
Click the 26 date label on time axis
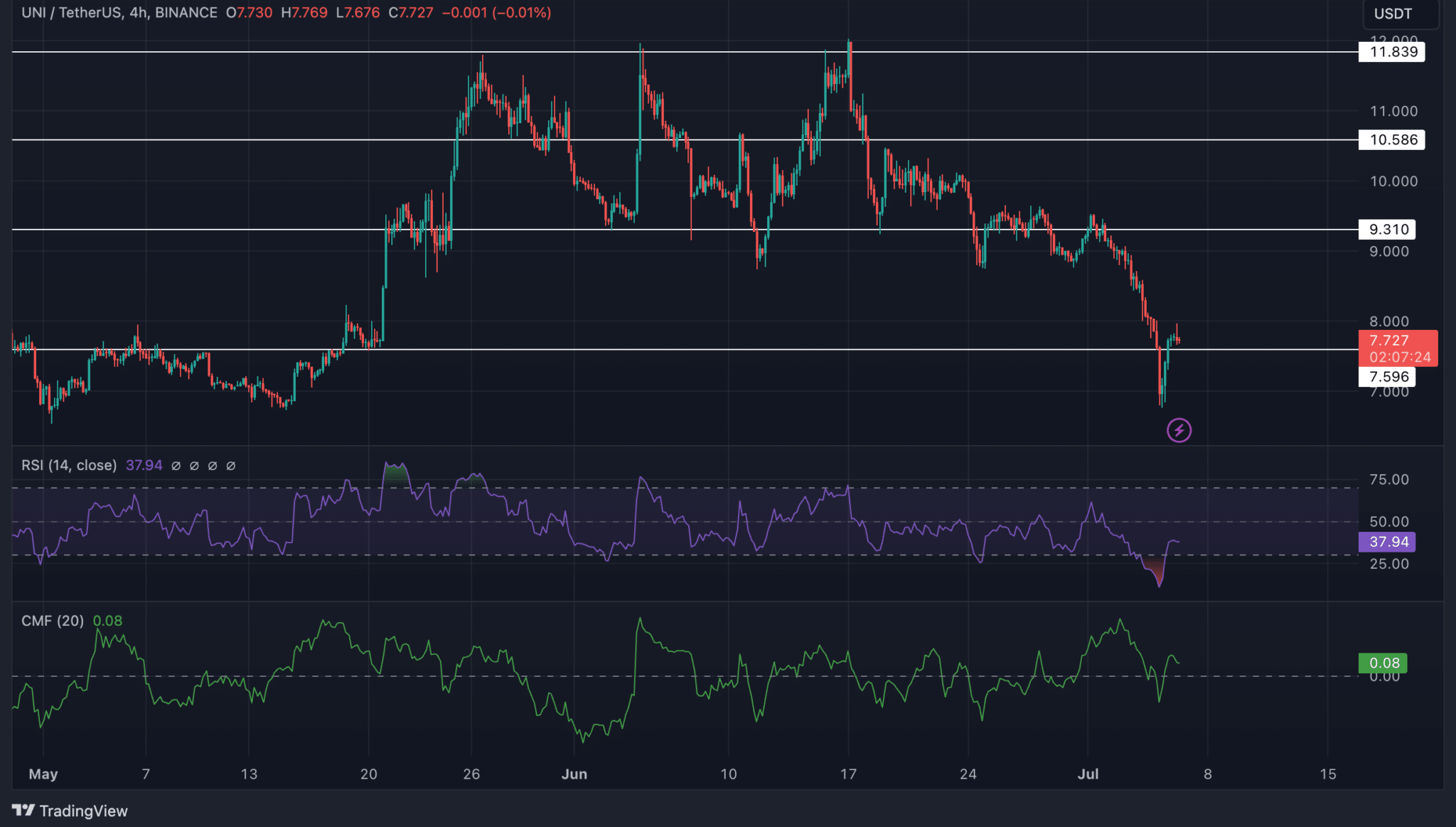click(471, 774)
